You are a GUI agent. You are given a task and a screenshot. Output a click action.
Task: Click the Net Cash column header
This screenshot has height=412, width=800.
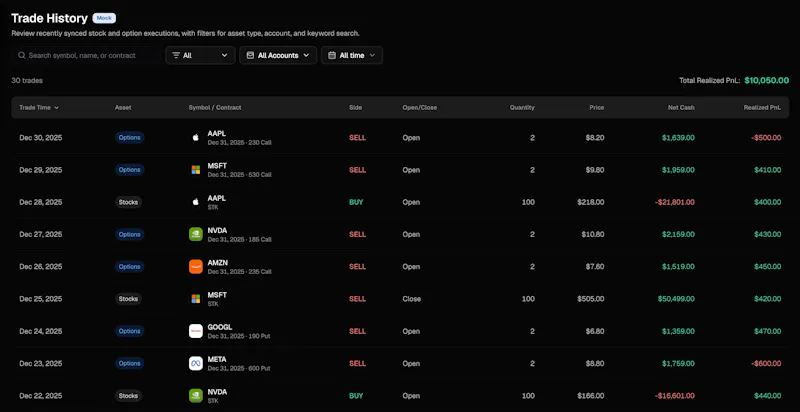coord(681,108)
